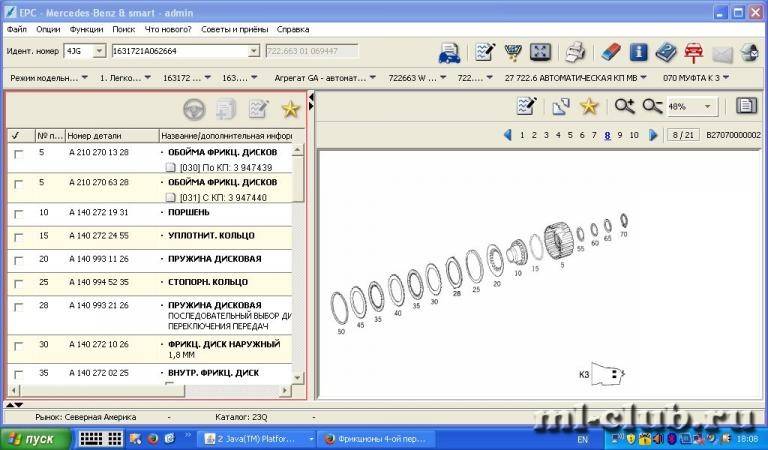Open the blue info icon
The image size is (768, 450).
point(638,52)
